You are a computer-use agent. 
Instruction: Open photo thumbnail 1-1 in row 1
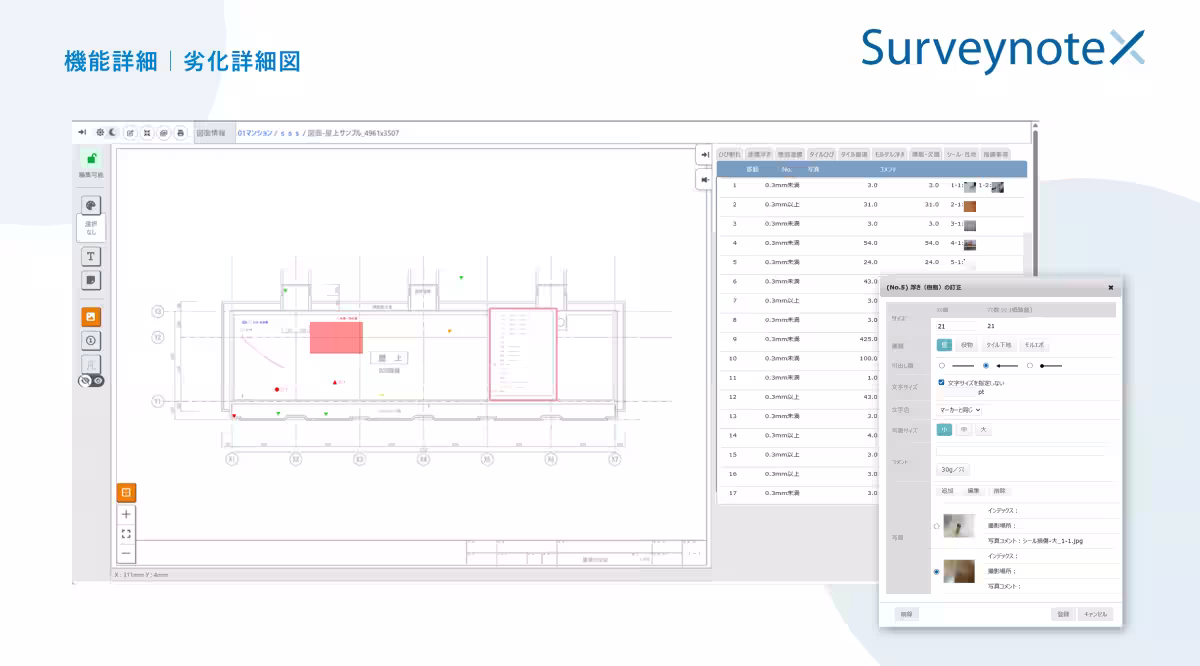(969, 186)
